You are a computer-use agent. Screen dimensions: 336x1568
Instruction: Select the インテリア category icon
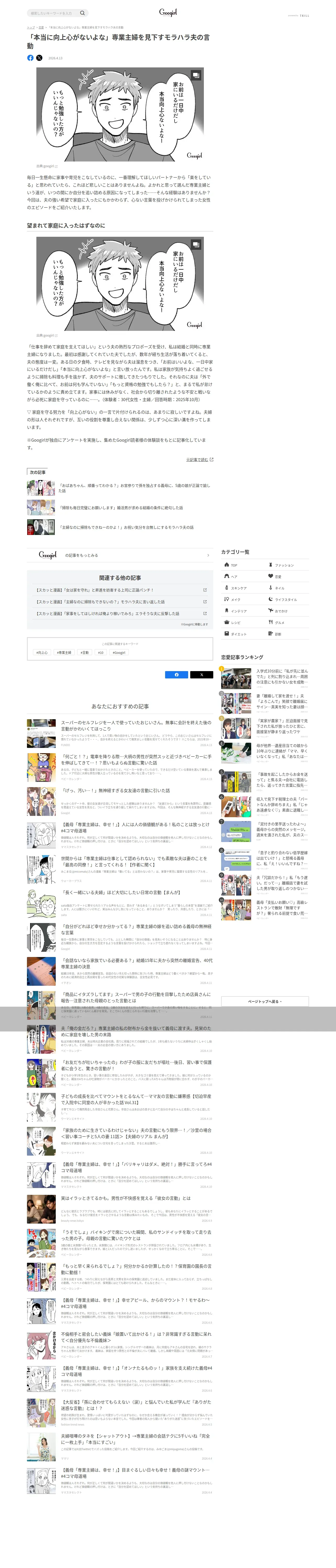coord(226,611)
